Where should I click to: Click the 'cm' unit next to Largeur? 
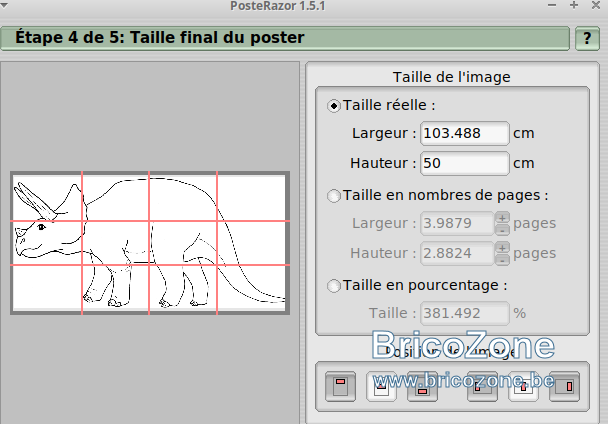point(524,133)
